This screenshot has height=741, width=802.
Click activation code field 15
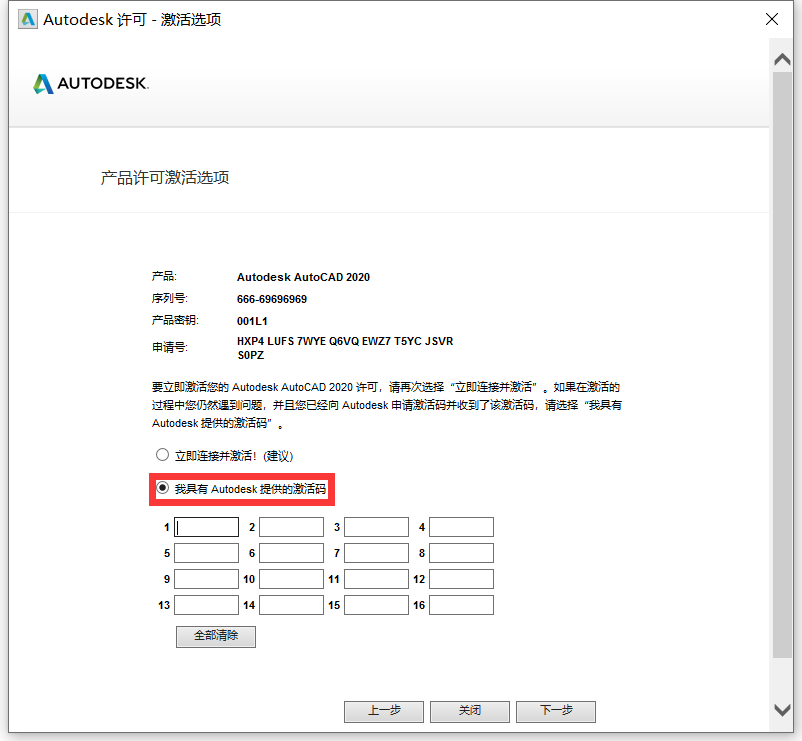[x=376, y=605]
